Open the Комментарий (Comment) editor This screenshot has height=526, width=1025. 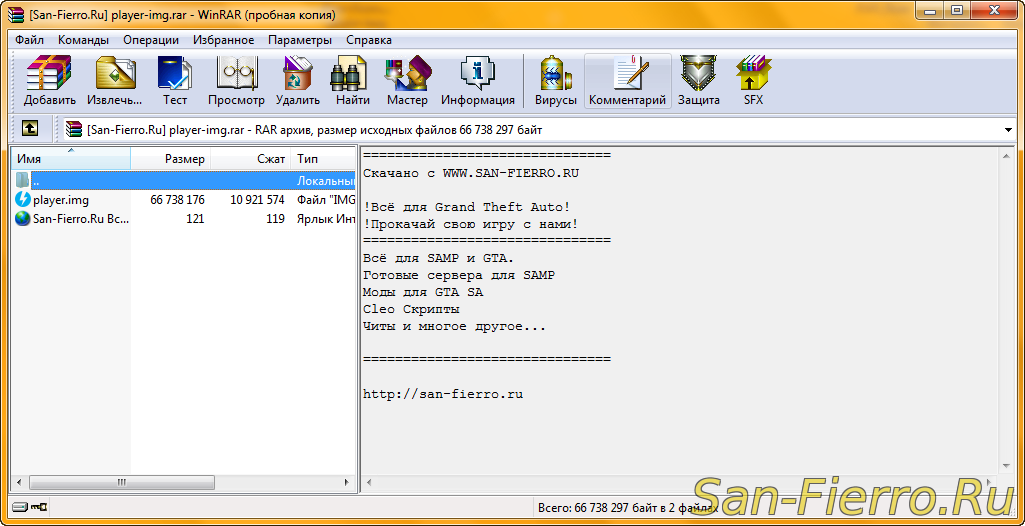point(627,80)
